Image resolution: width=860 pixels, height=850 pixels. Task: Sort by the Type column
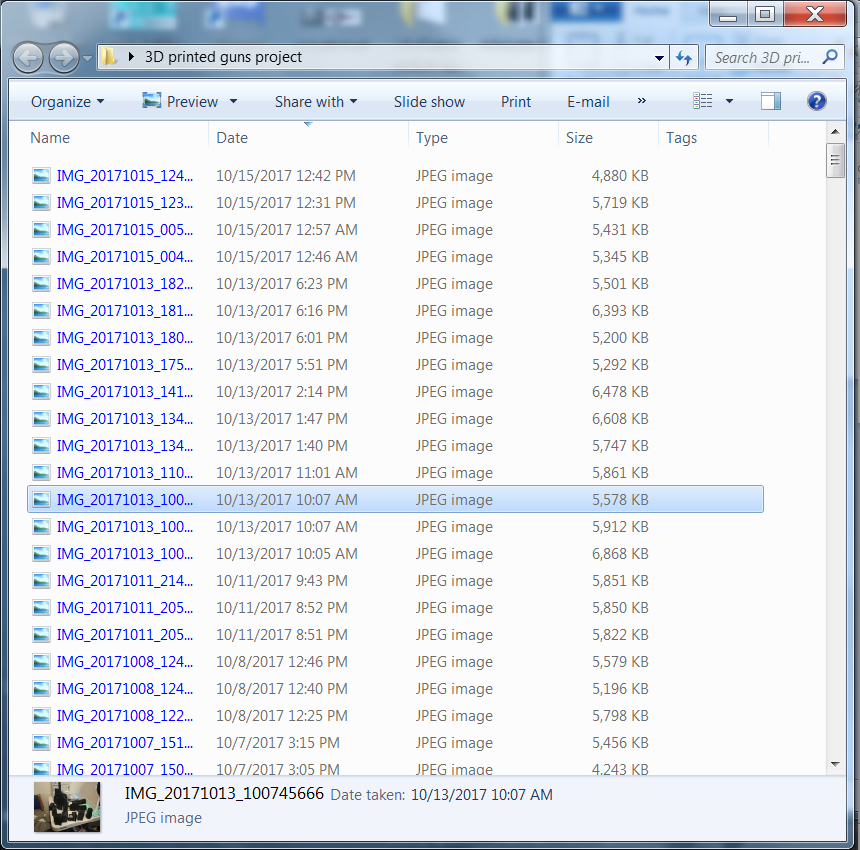(432, 138)
